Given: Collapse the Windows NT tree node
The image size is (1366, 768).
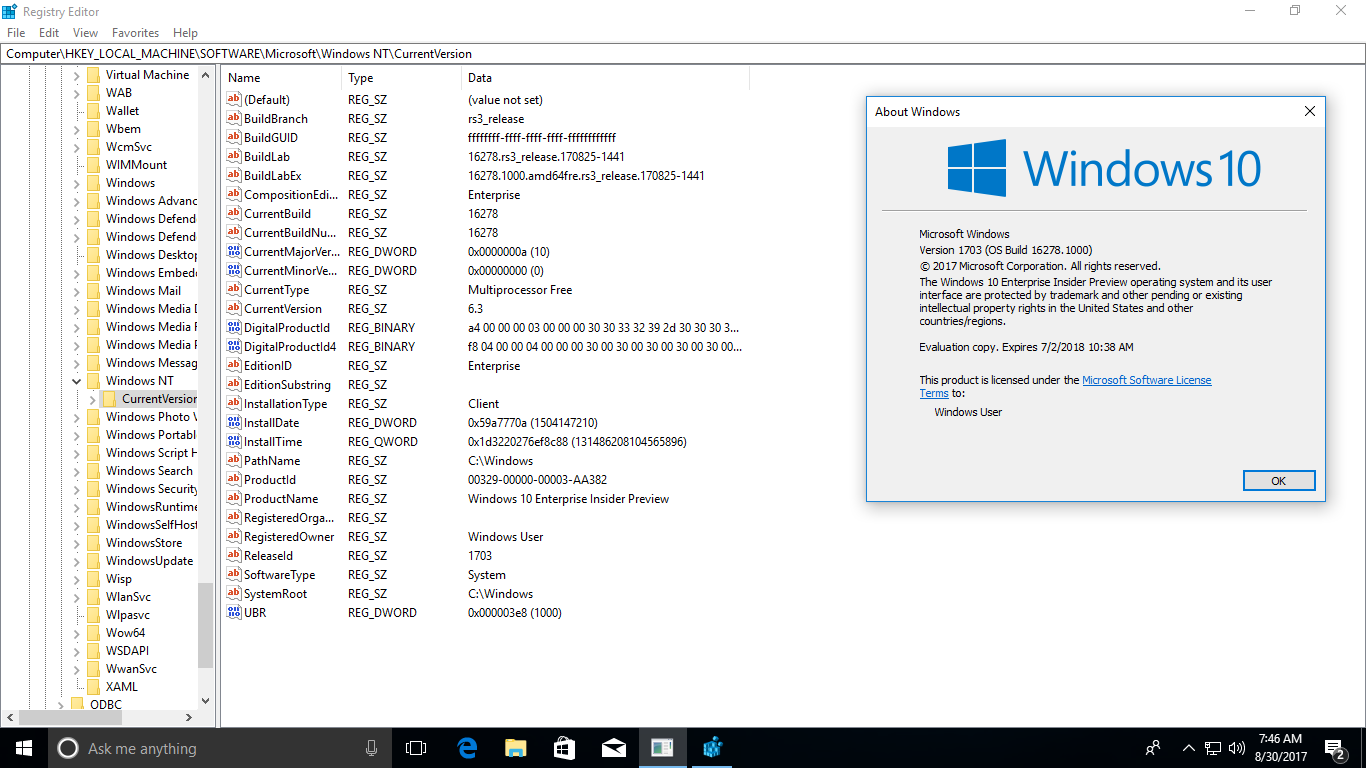Looking at the screenshot, I should (x=76, y=380).
